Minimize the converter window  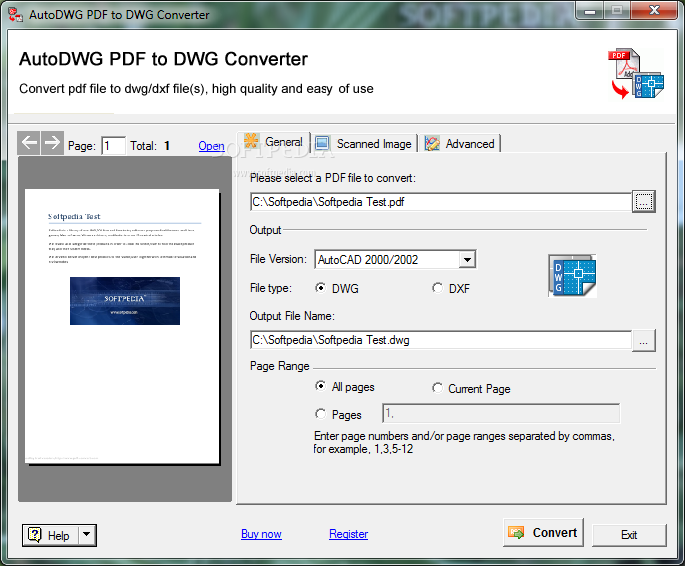point(590,10)
